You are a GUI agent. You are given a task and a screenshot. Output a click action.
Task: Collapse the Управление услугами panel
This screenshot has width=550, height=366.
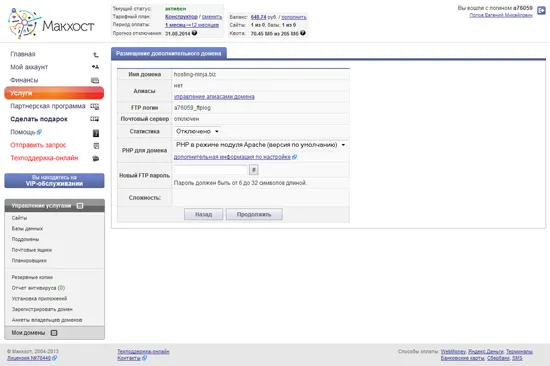pos(80,206)
